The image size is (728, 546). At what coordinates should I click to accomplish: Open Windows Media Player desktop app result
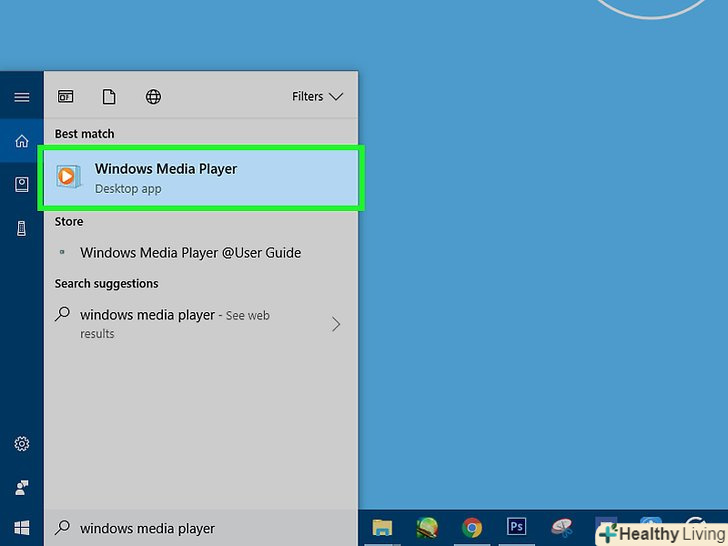200,178
